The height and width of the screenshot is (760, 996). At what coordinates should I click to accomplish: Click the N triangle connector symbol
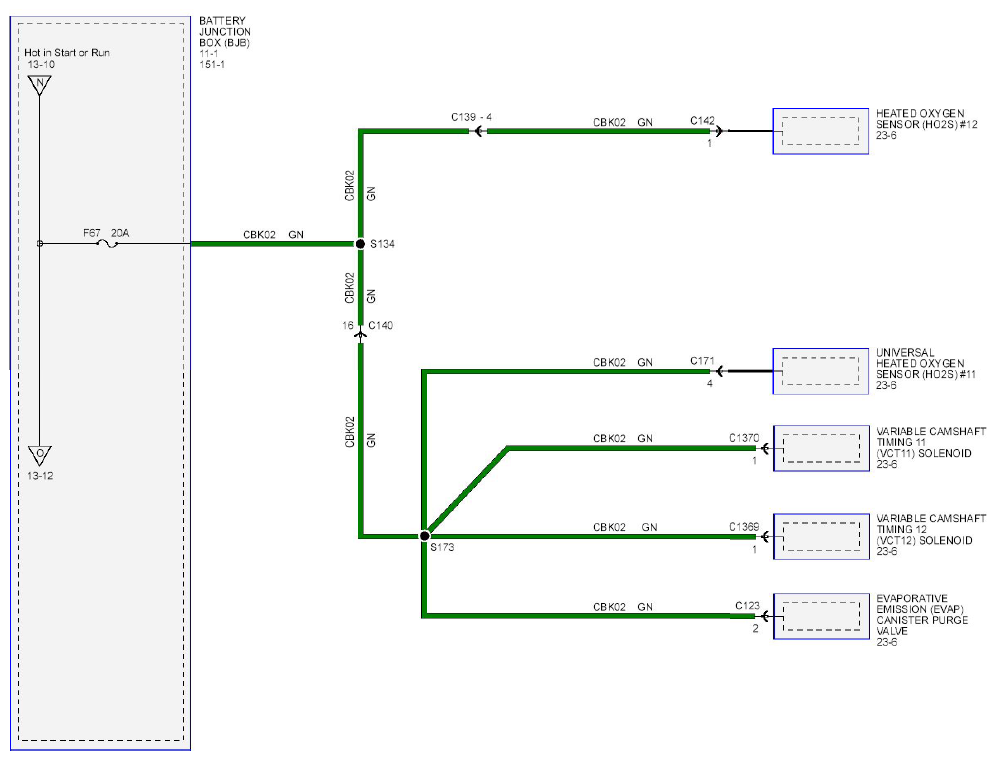(39, 85)
